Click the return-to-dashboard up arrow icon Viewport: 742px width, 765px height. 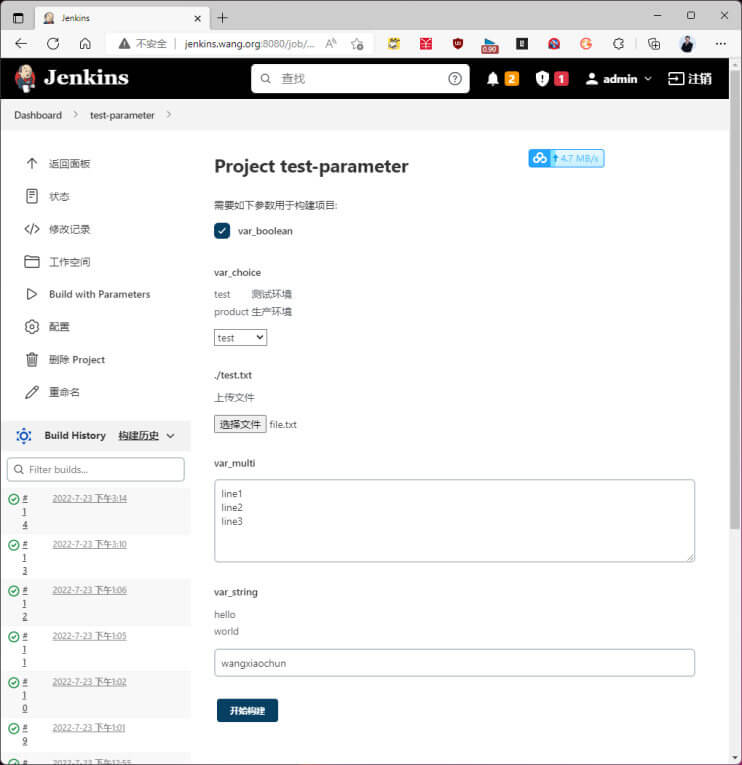(x=32, y=163)
